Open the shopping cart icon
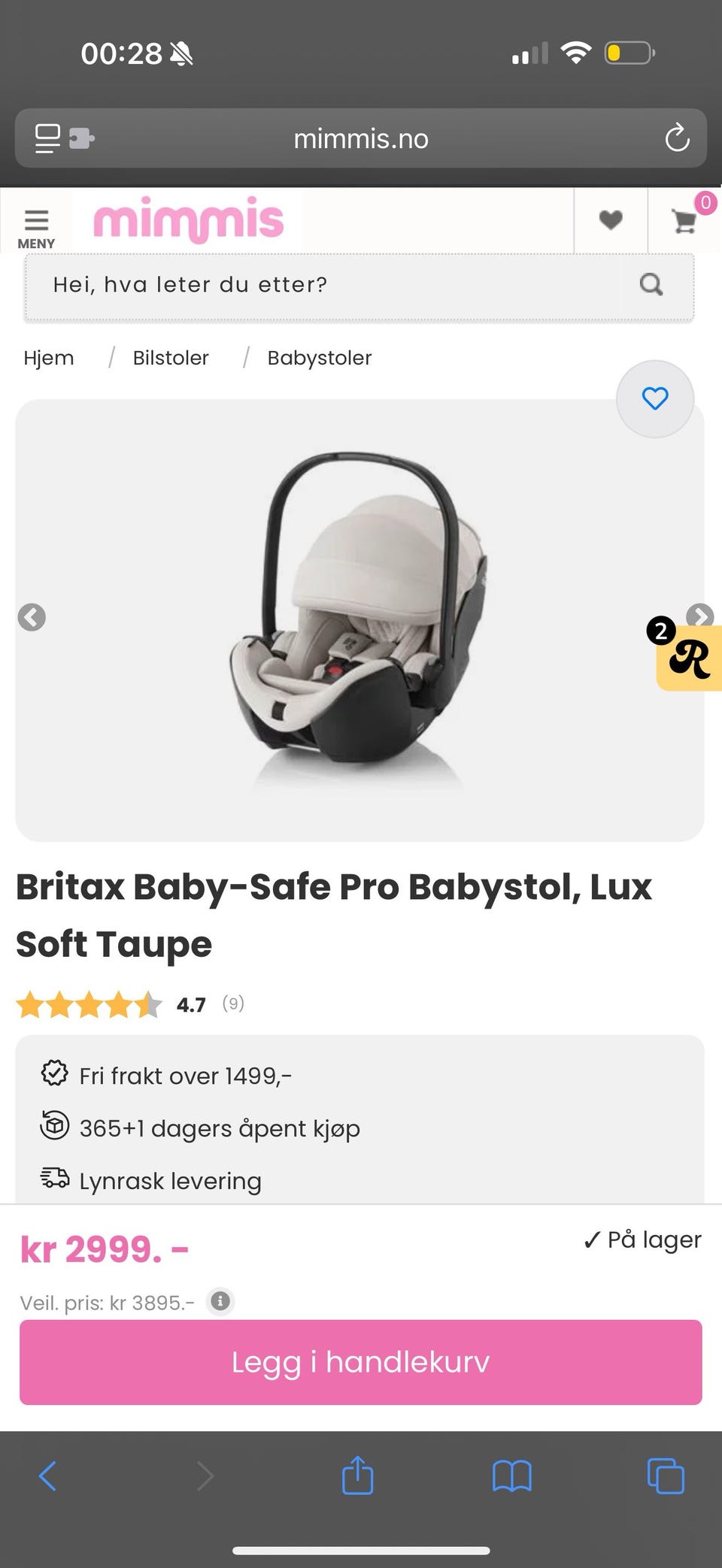This screenshot has width=722, height=1568. [685, 220]
